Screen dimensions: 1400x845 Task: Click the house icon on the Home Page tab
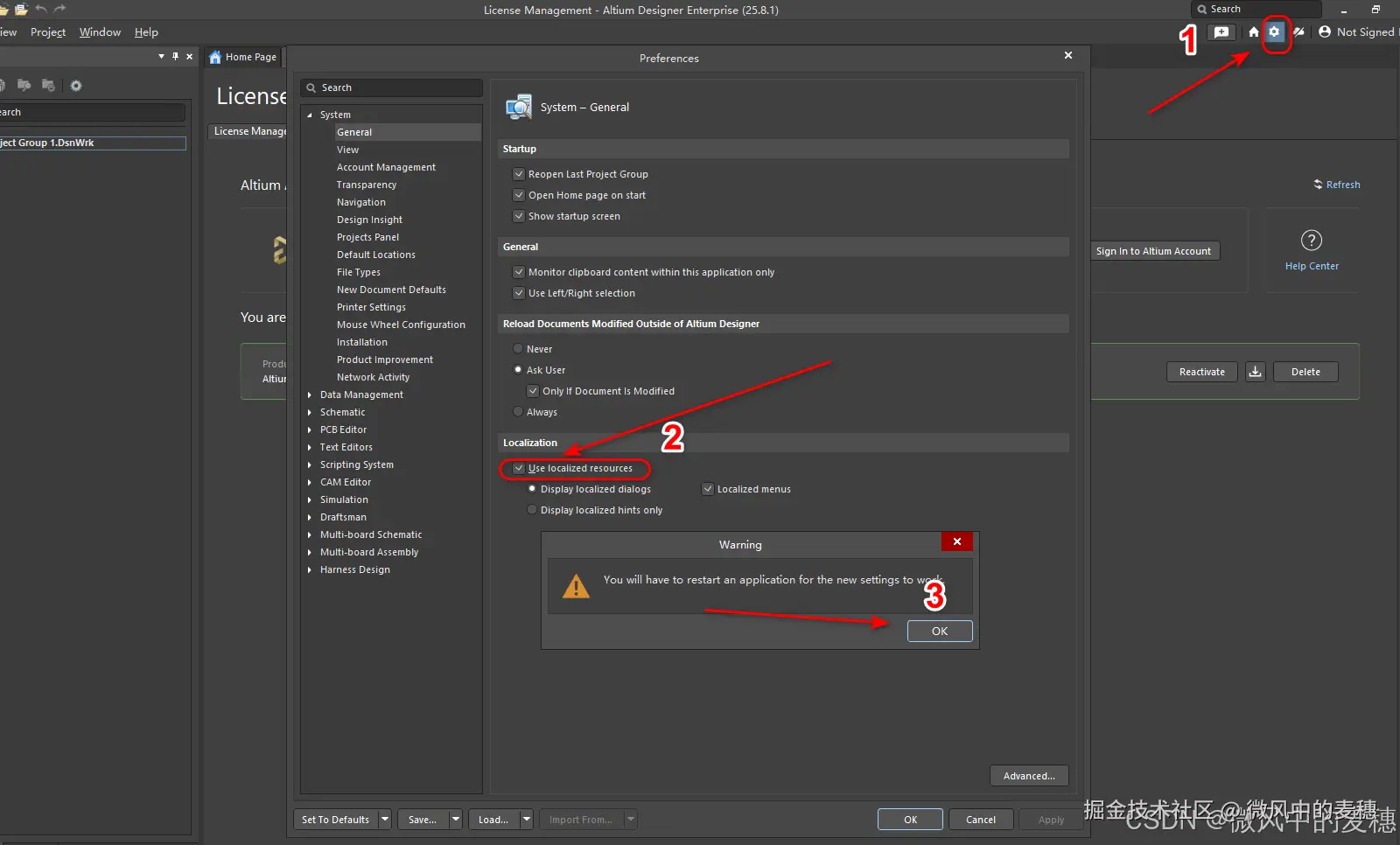tap(215, 57)
